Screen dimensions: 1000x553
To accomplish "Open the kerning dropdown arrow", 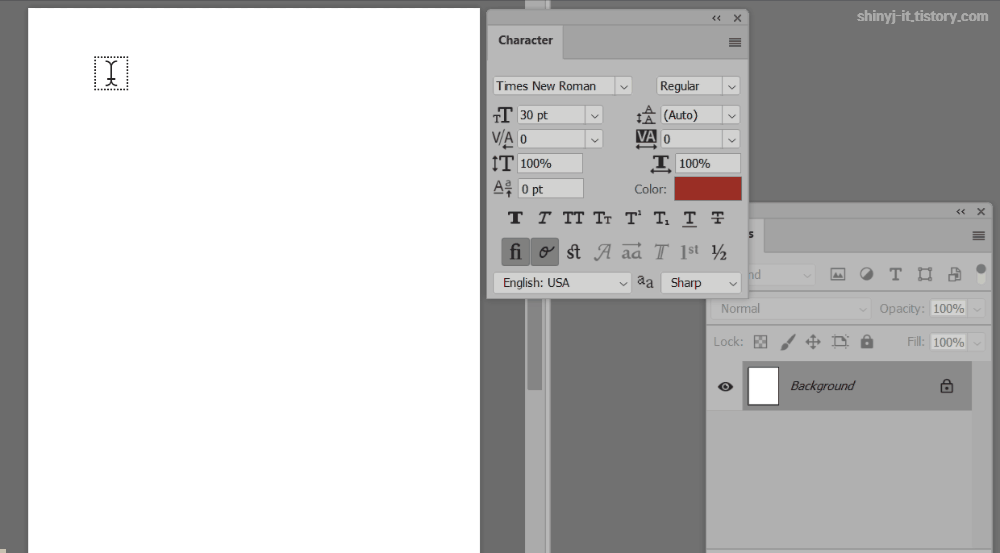I will (x=594, y=139).
